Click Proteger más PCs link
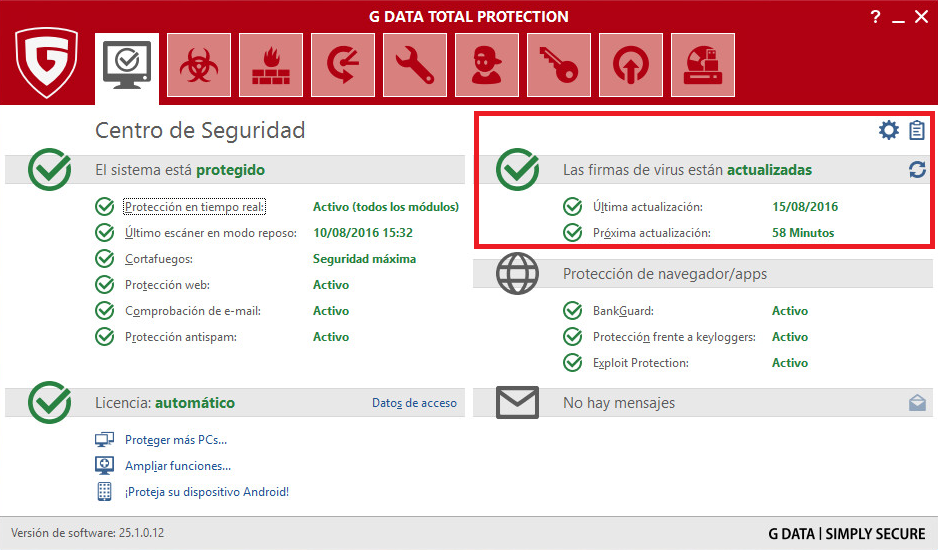Viewport: 938px width, 550px height. pyautogui.click(x=176, y=439)
